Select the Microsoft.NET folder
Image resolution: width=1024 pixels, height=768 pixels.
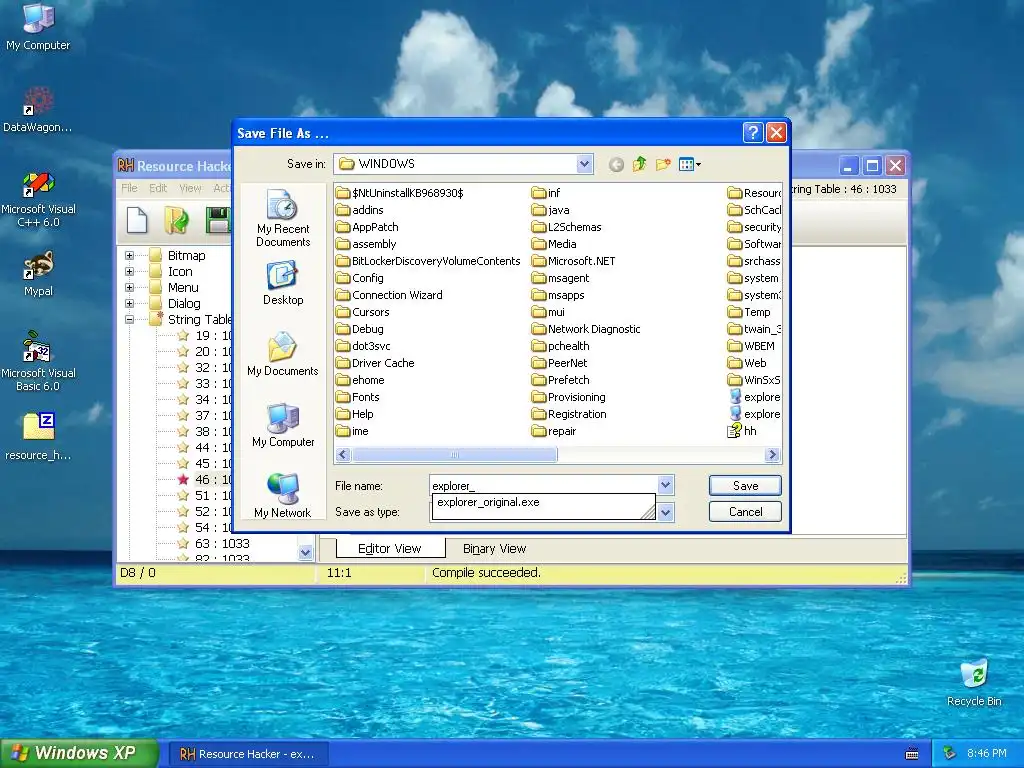click(x=573, y=261)
